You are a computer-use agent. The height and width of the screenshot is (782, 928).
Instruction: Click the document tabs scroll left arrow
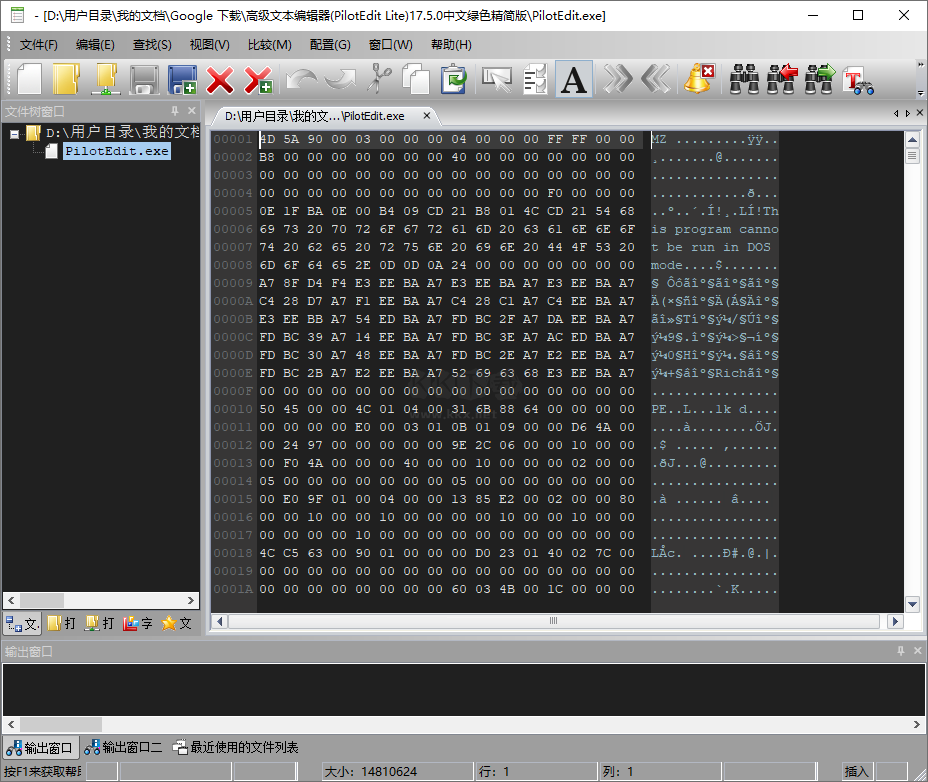coord(896,113)
